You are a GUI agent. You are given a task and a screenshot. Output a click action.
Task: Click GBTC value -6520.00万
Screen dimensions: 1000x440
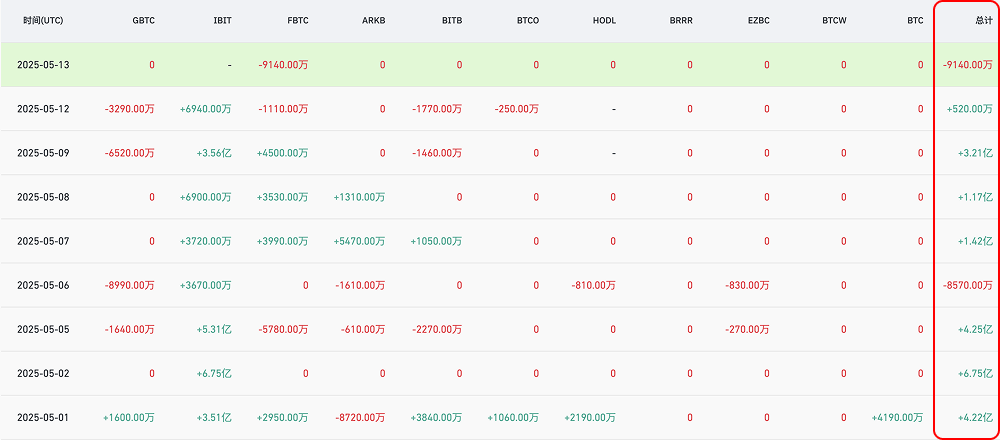129,153
